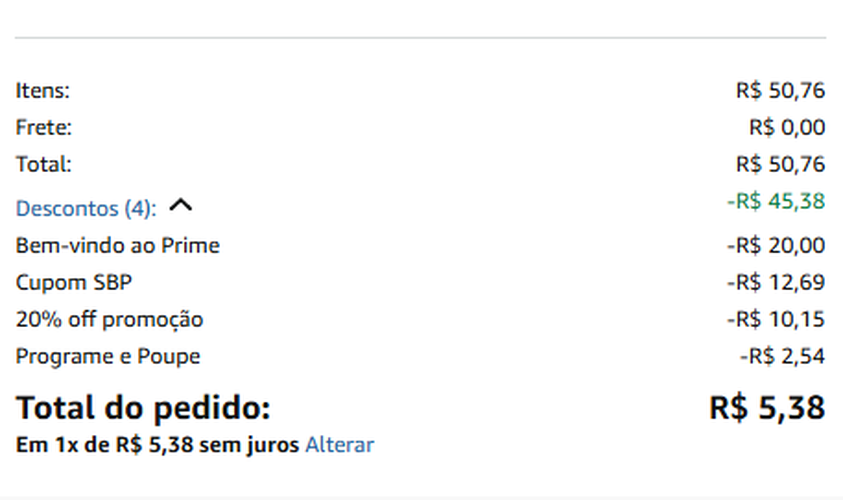The height and width of the screenshot is (500, 843).
Task: Collapse the discounts chevron arrow
Action: 181,206
